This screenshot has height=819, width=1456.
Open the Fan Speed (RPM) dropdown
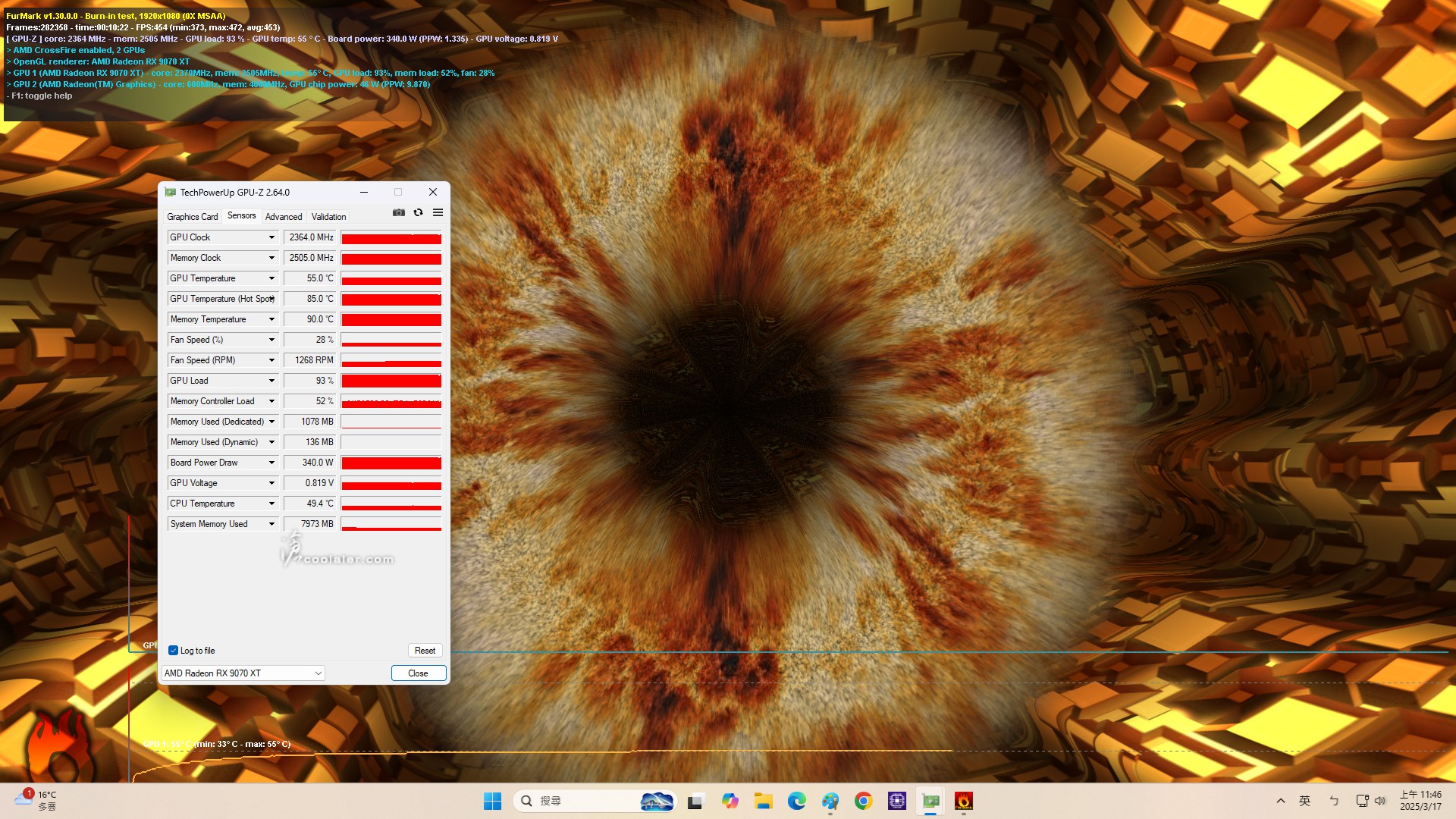pyautogui.click(x=271, y=360)
